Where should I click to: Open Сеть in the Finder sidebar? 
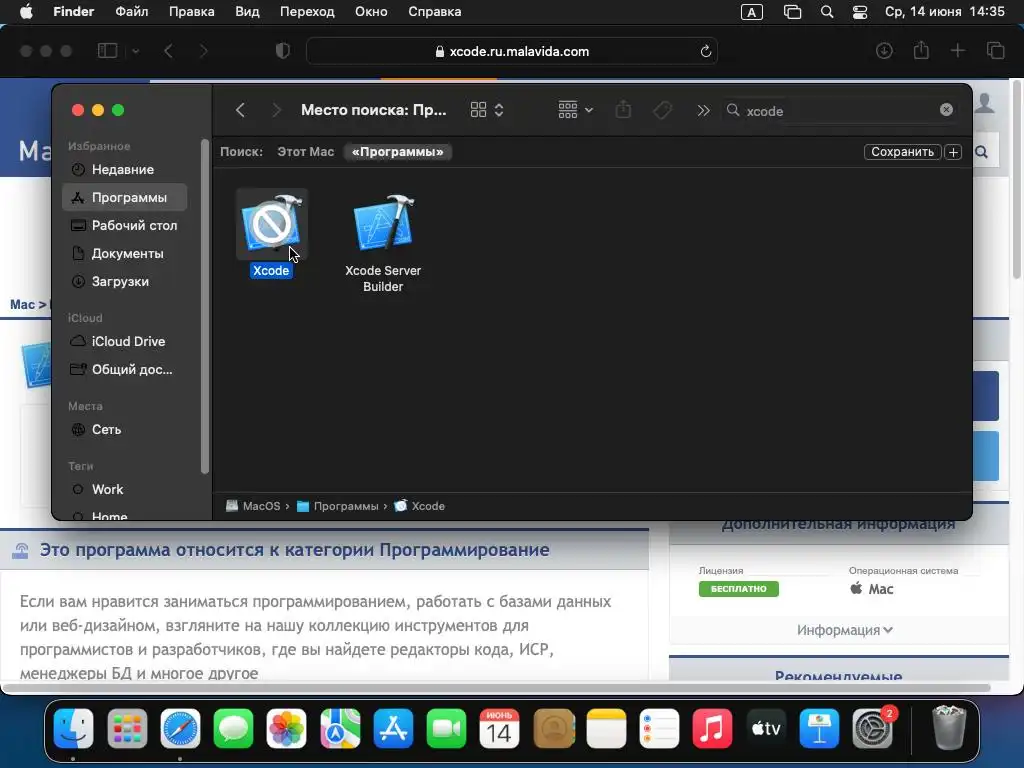click(x=124, y=430)
